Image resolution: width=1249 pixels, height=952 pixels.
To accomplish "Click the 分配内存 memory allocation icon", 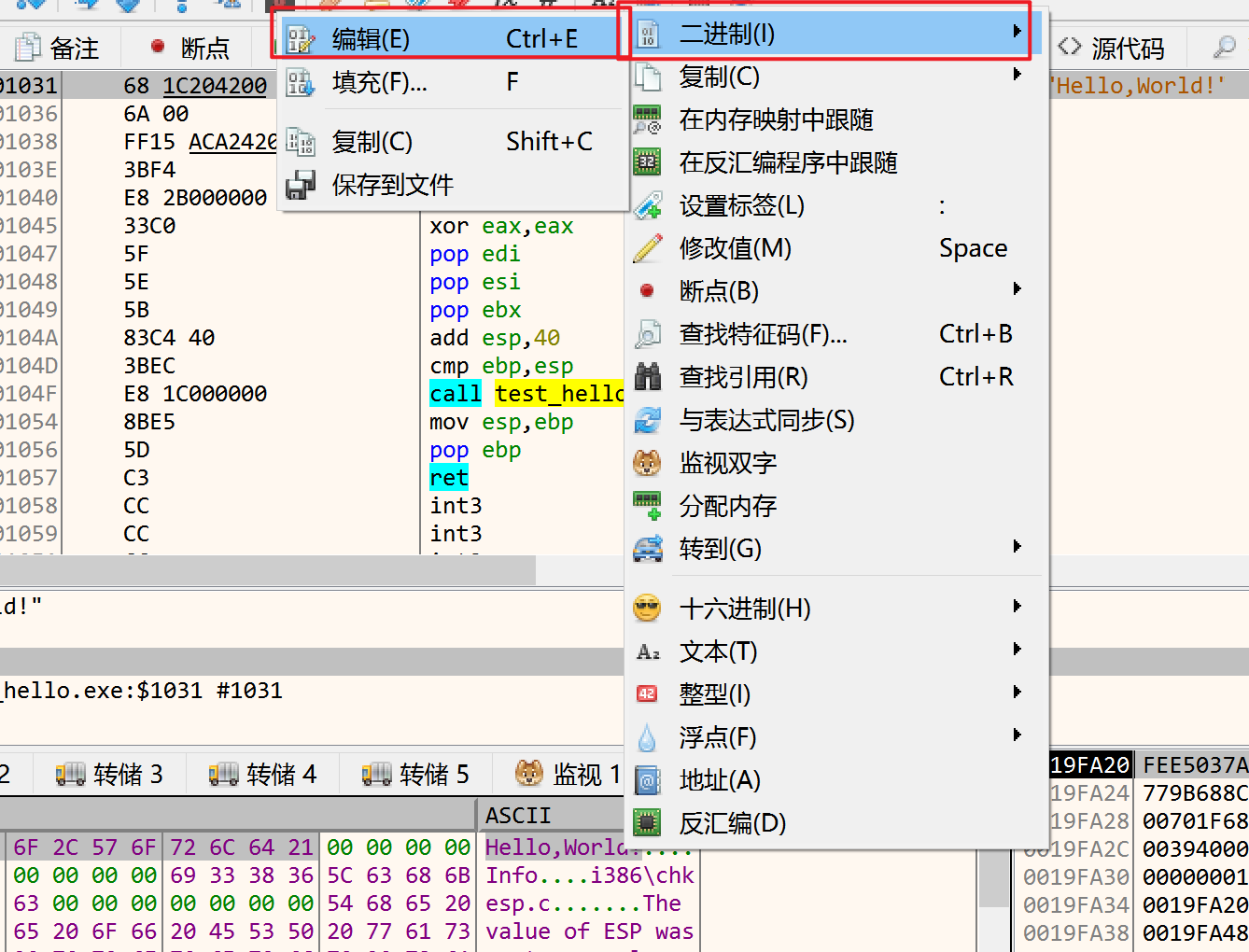I will click(648, 506).
